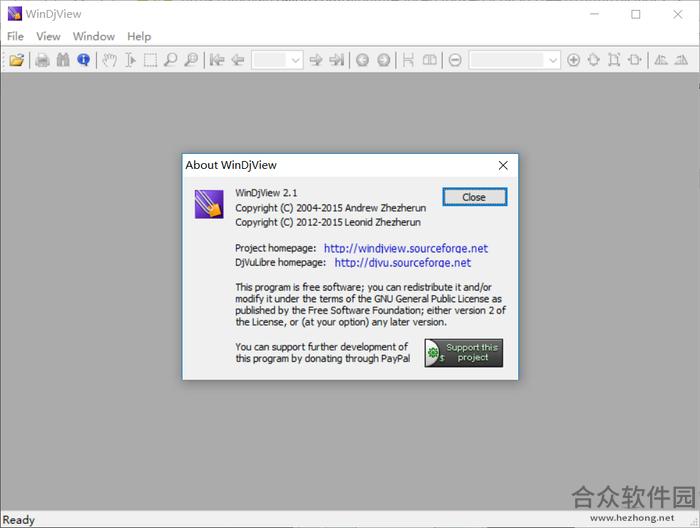700x528 pixels.
Task: Click the Open file folder icon
Action: 17,60
